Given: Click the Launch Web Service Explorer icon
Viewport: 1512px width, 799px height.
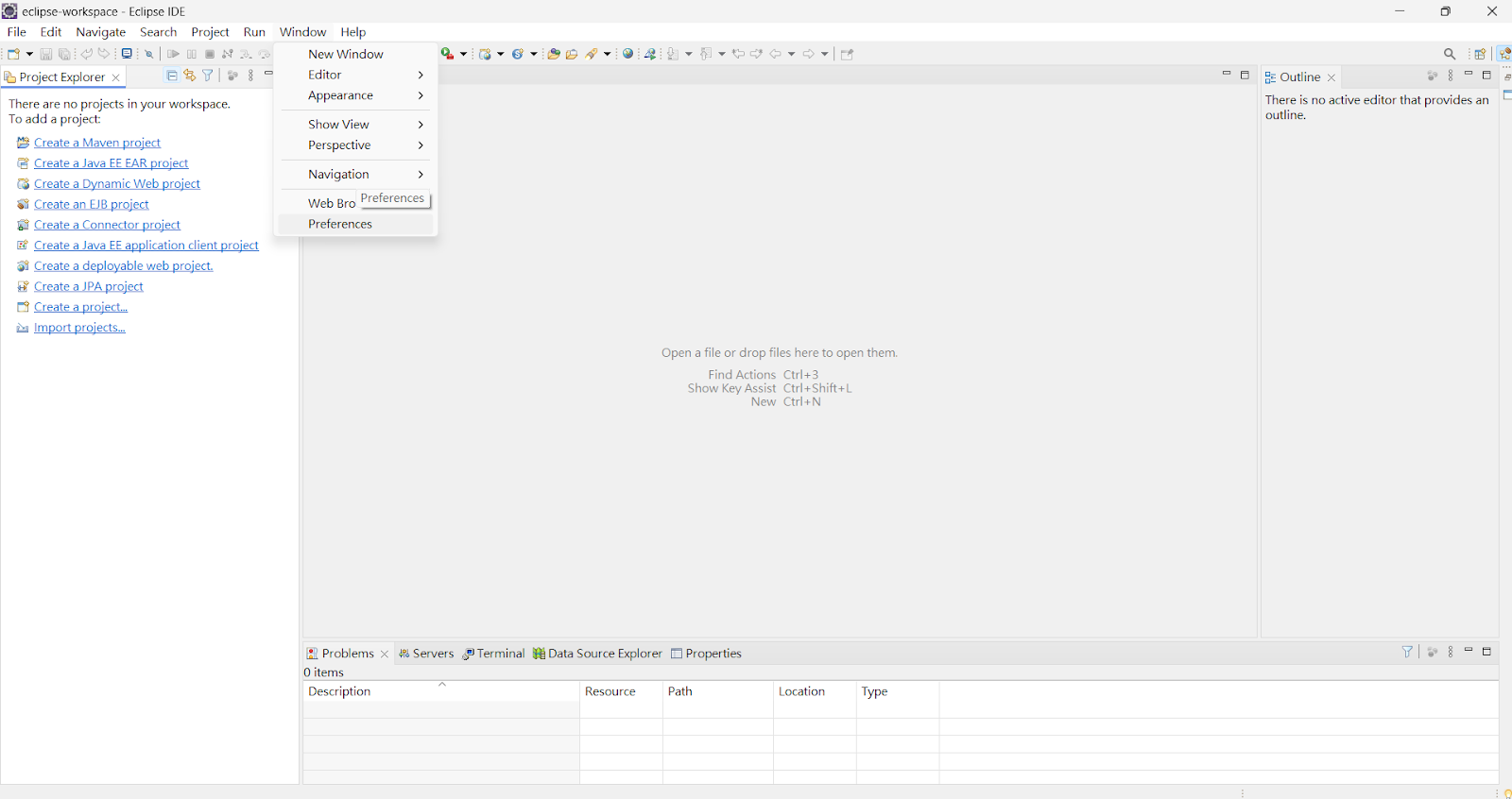Looking at the screenshot, I should [650, 54].
